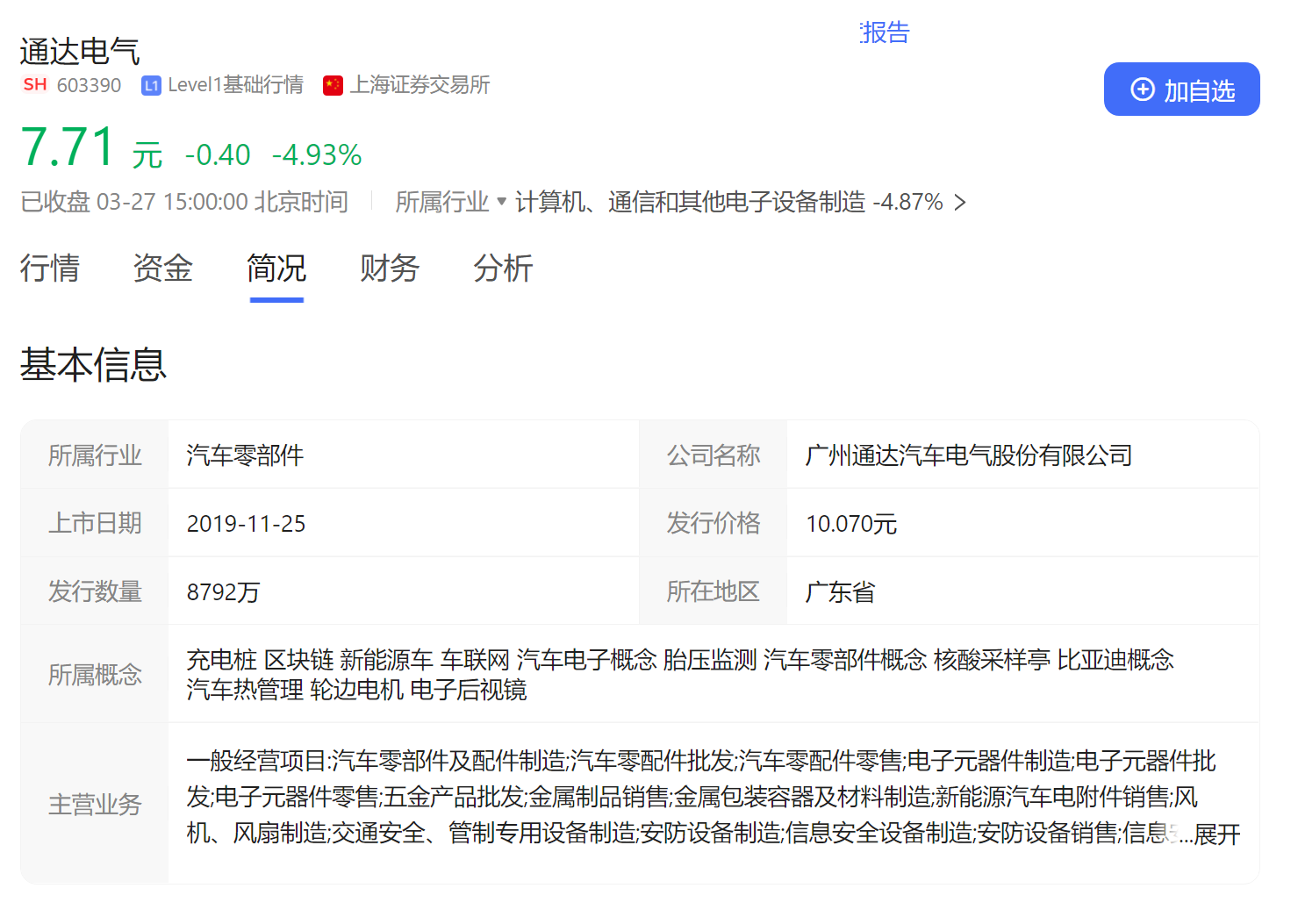
Task: Click the 胎压监测 concept tag
Action: [x=710, y=660]
